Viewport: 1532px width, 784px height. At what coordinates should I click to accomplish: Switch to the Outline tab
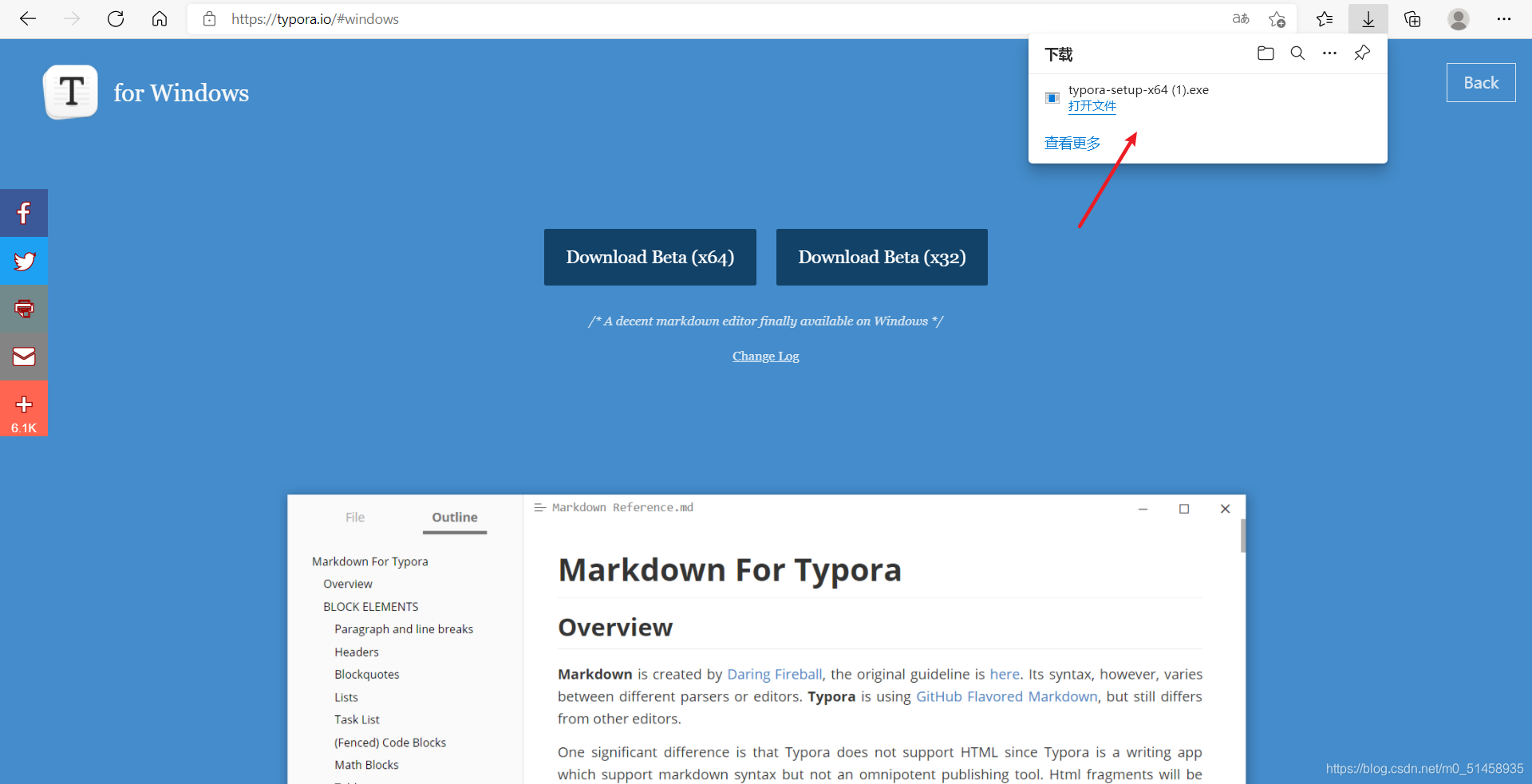[455, 517]
